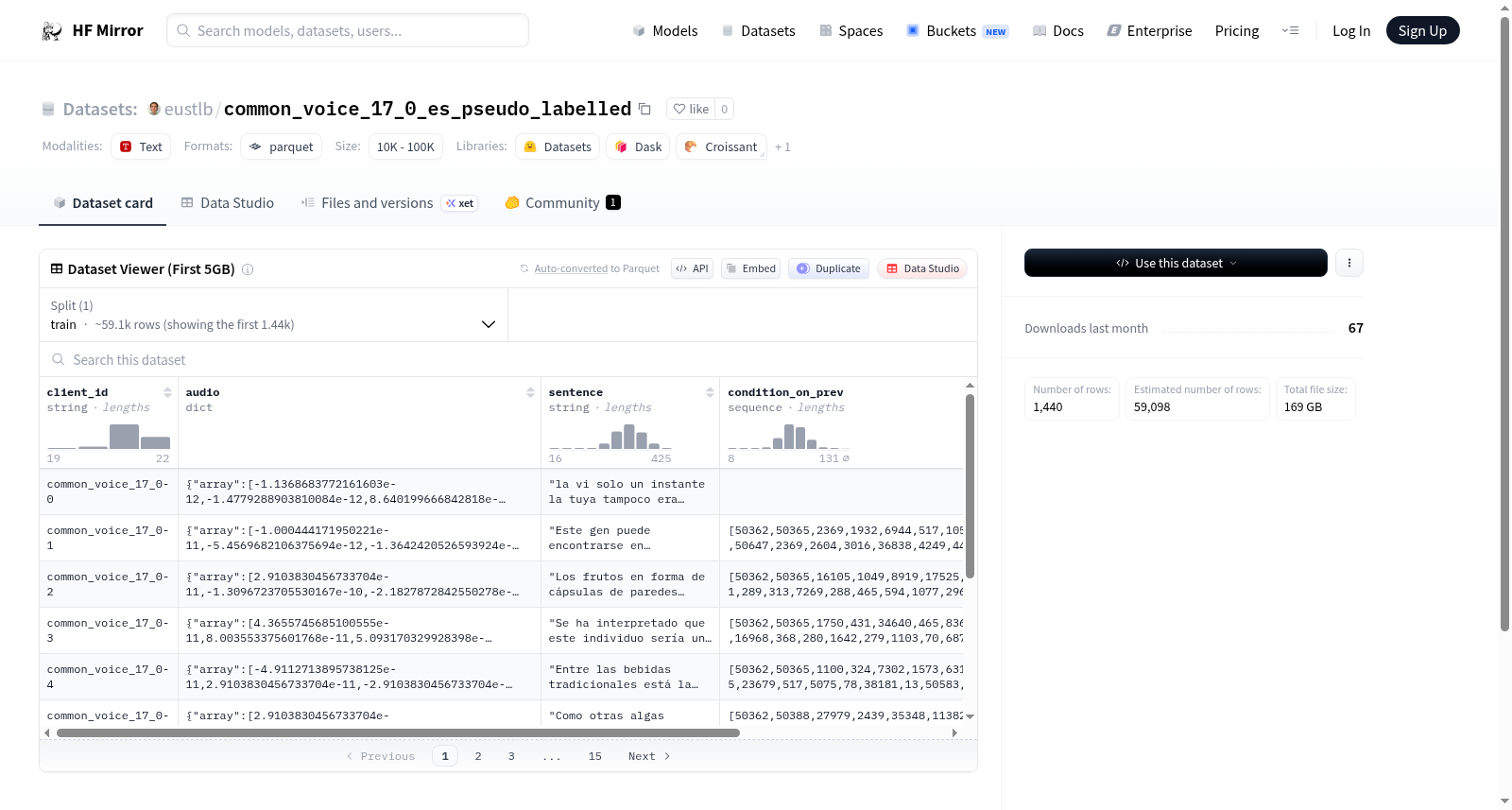This screenshot has width=1512, height=810.
Task: Click the HF Mirror logo icon
Action: coord(52,31)
